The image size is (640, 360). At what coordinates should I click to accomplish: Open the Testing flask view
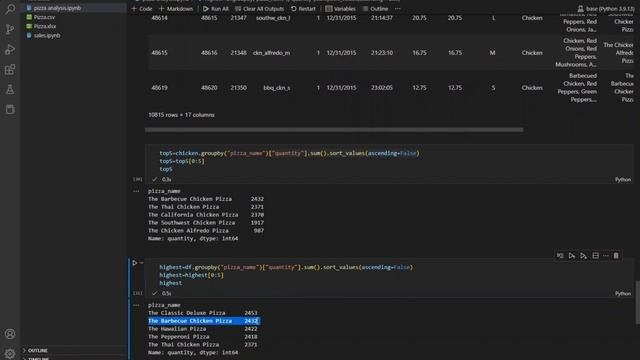click(x=10, y=89)
